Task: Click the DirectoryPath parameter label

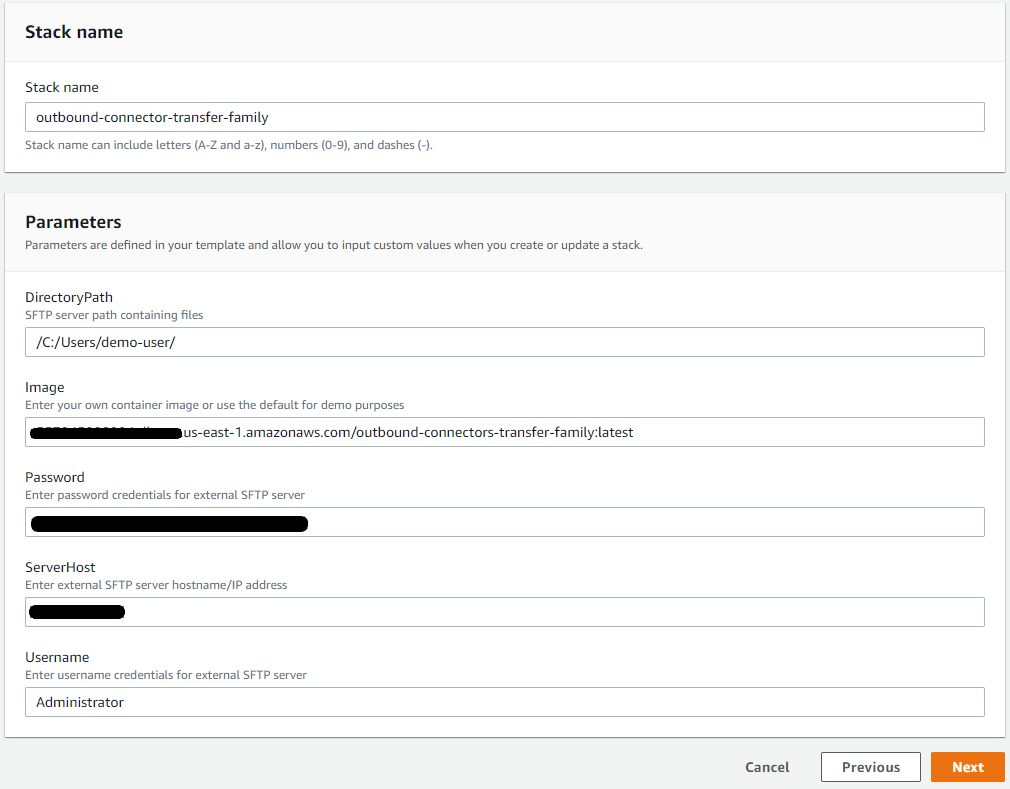Action: coord(69,297)
